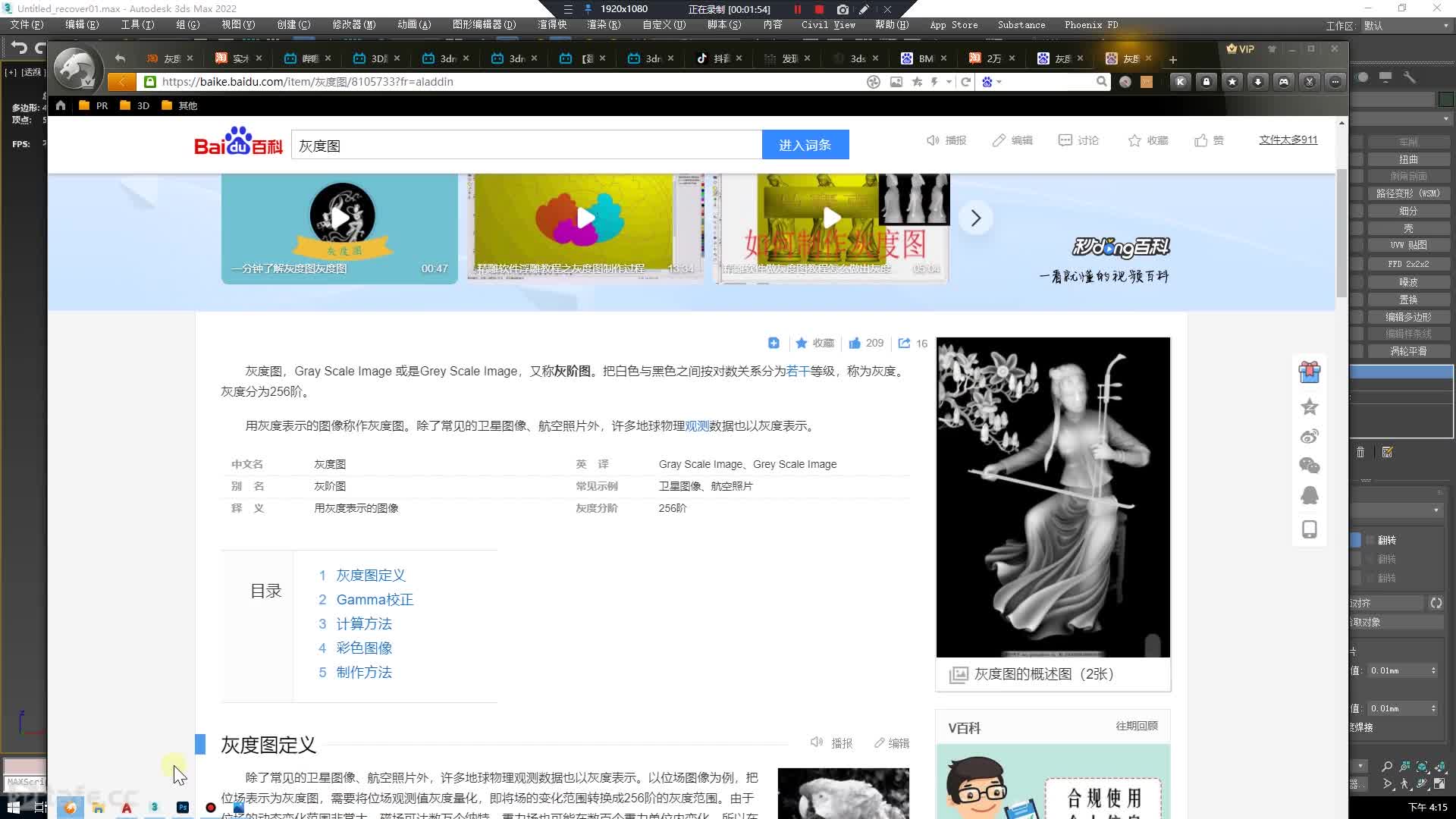This screenshot has width=1456, height=819.
Task: Click the browser K toolbar icon
Action: pyautogui.click(x=1181, y=82)
